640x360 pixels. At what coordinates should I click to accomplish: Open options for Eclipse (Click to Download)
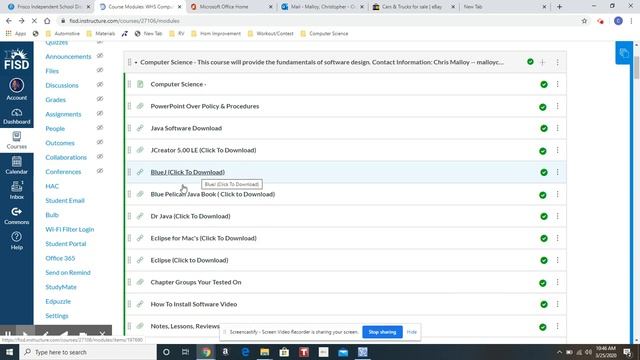click(558, 260)
